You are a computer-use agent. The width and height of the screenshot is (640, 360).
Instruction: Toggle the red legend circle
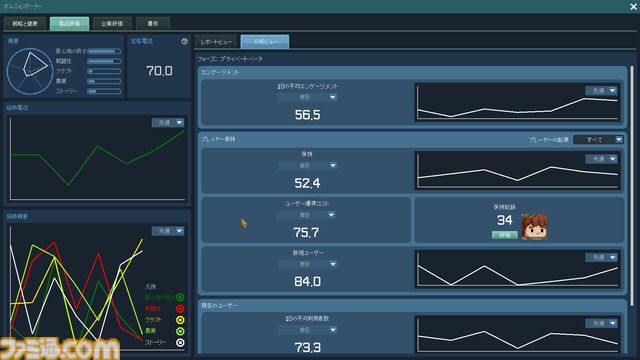point(180,309)
